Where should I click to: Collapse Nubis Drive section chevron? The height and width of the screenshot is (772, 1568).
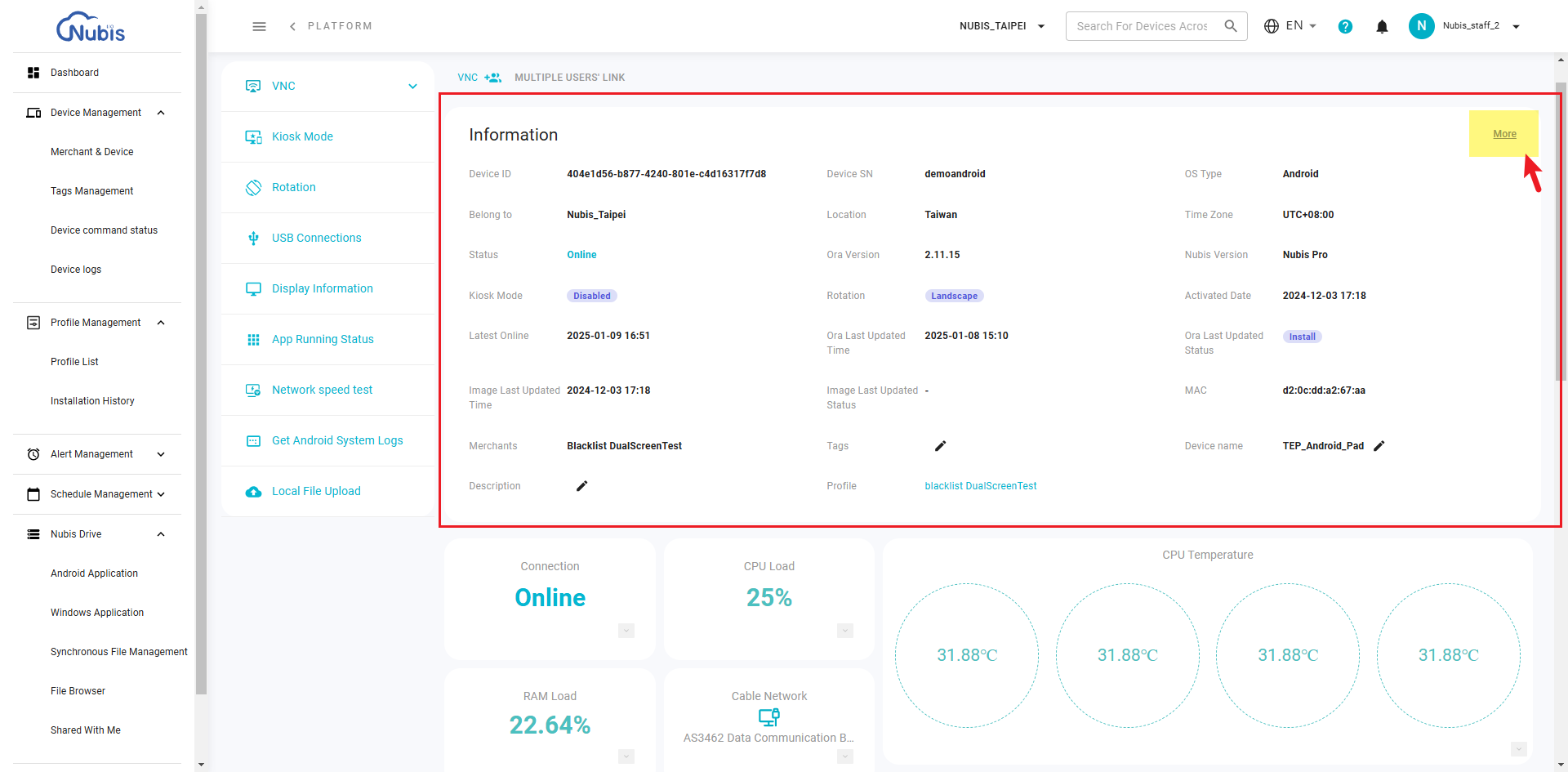pos(161,534)
